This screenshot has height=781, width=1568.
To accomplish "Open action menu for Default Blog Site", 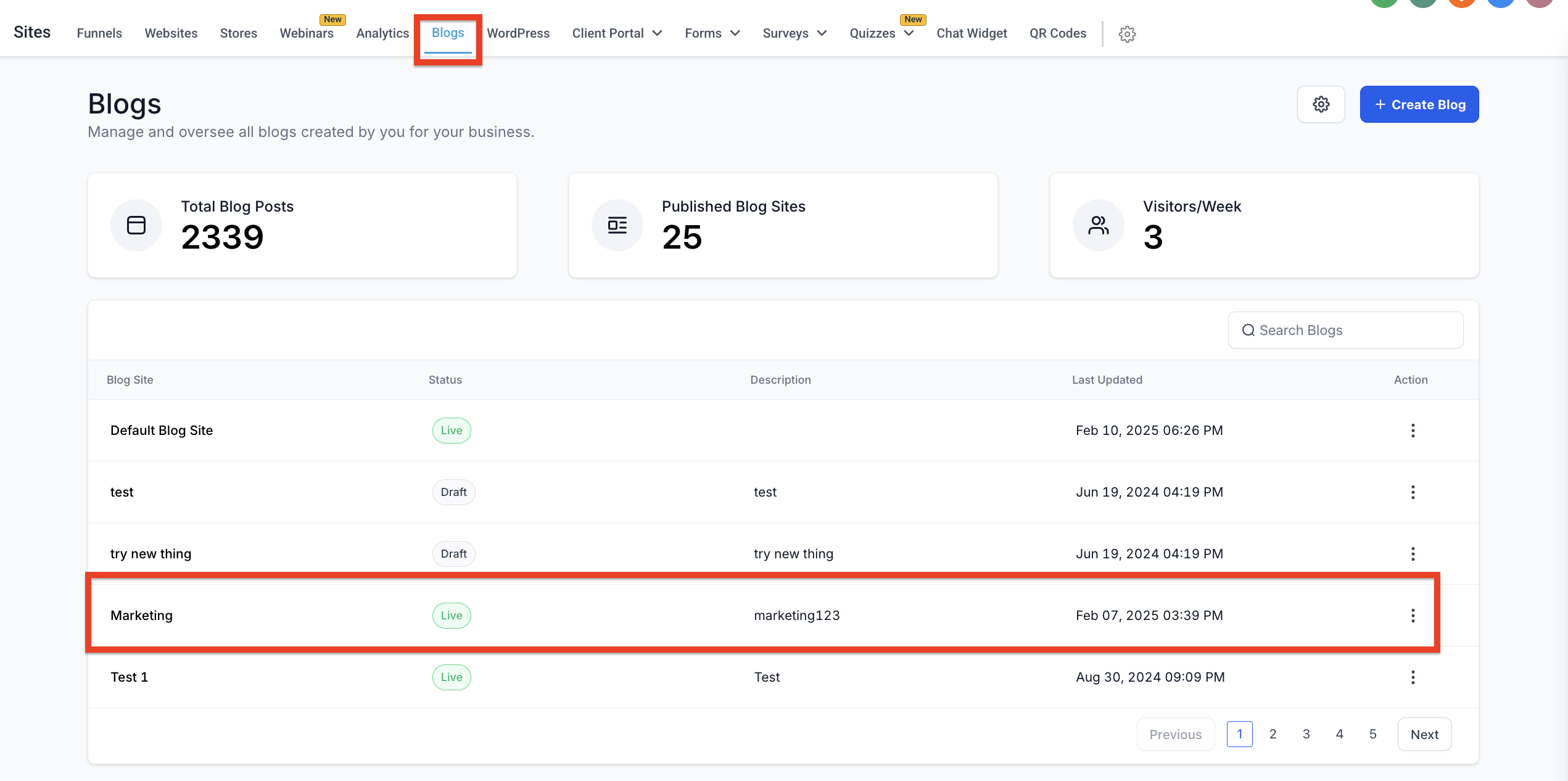I will point(1413,431).
